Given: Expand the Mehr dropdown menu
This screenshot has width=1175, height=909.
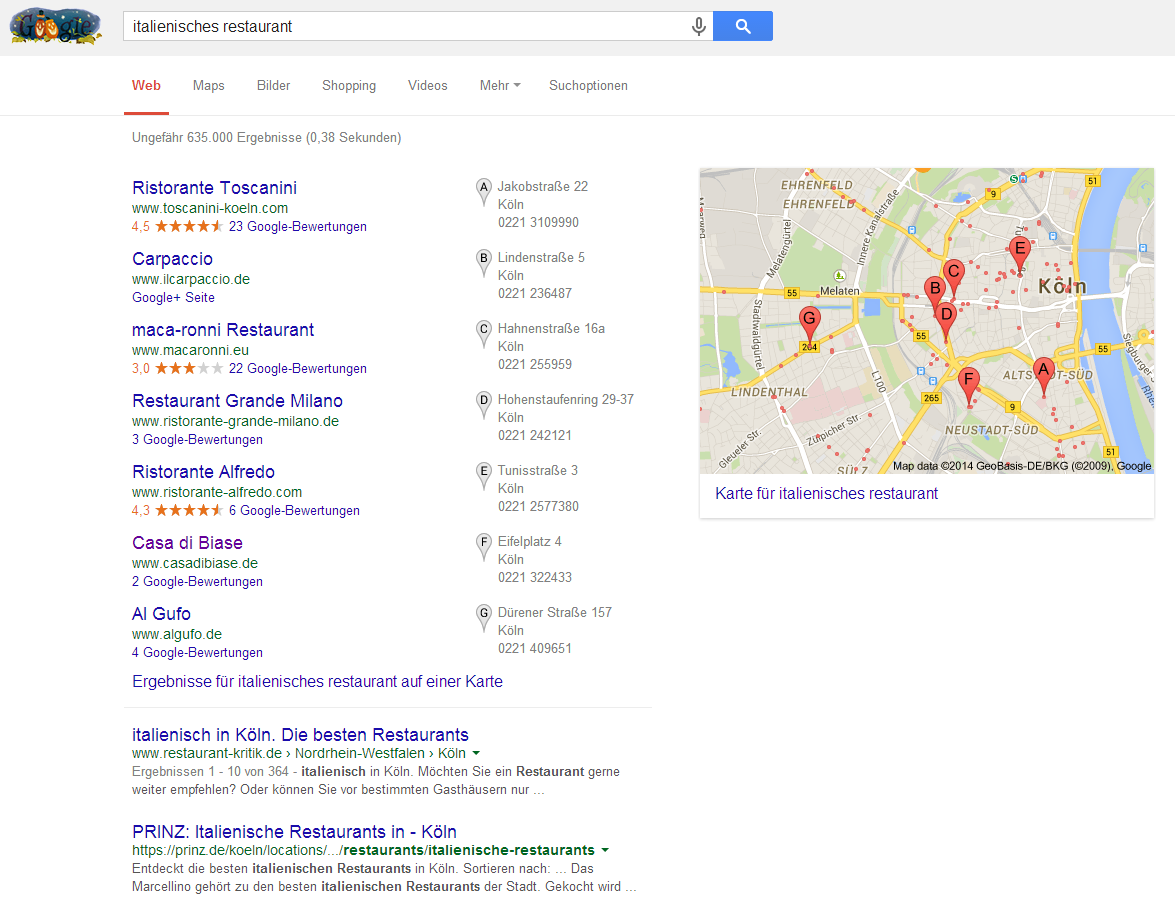Looking at the screenshot, I should [x=500, y=86].
